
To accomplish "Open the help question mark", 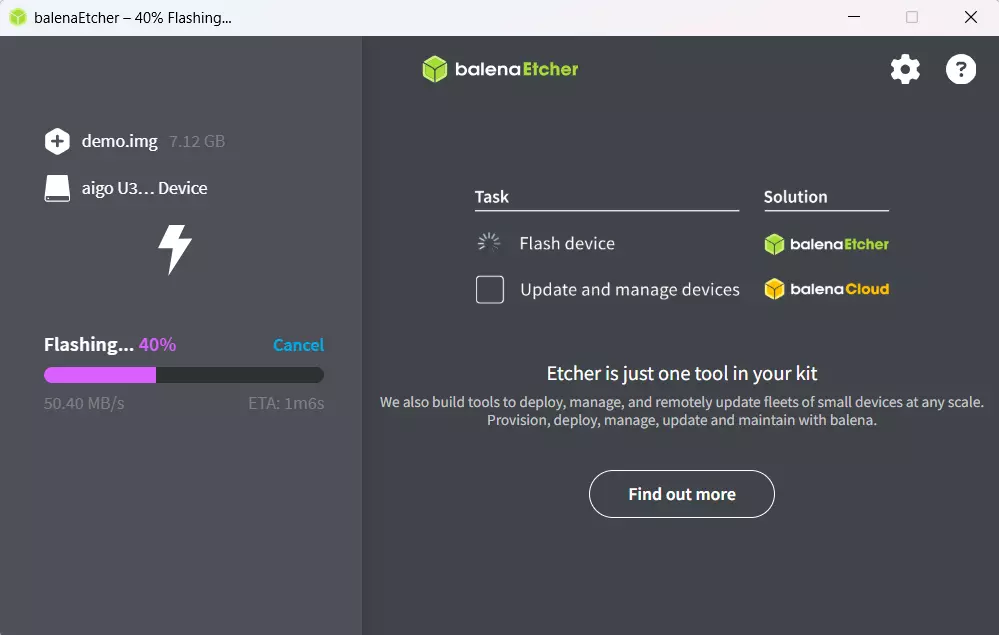I will point(960,69).
